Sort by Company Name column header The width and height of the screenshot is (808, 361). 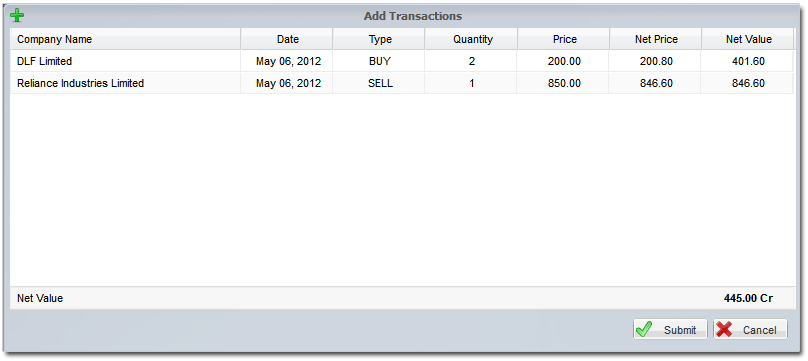point(125,39)
